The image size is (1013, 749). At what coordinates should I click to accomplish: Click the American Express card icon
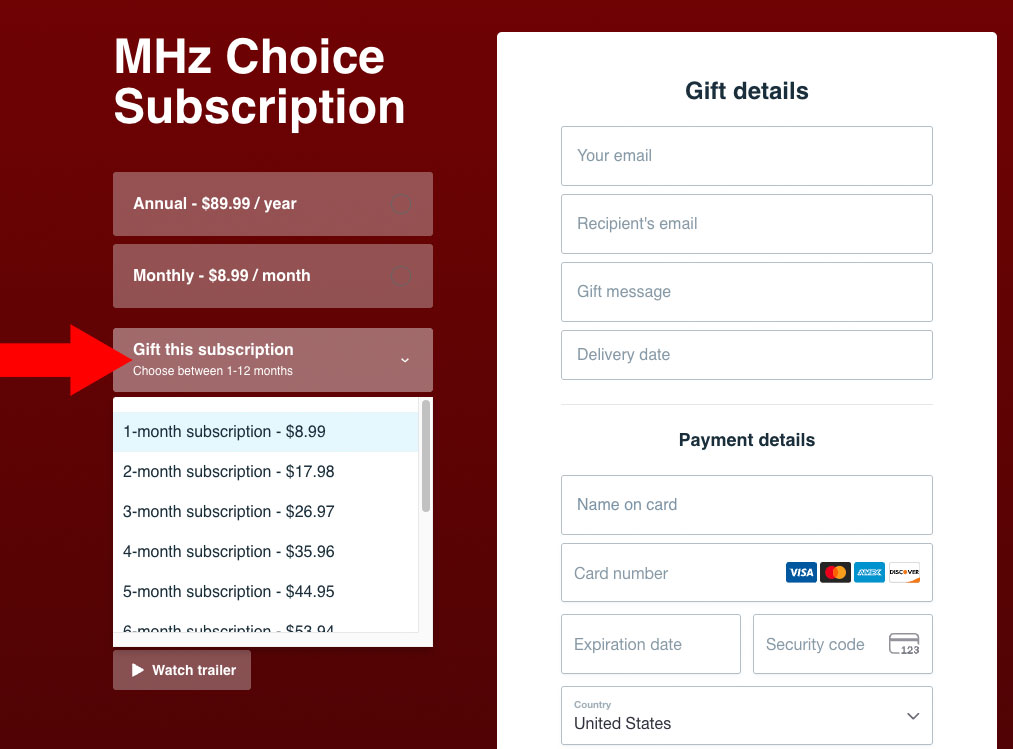pyautogui.click(x=869, y=573)
